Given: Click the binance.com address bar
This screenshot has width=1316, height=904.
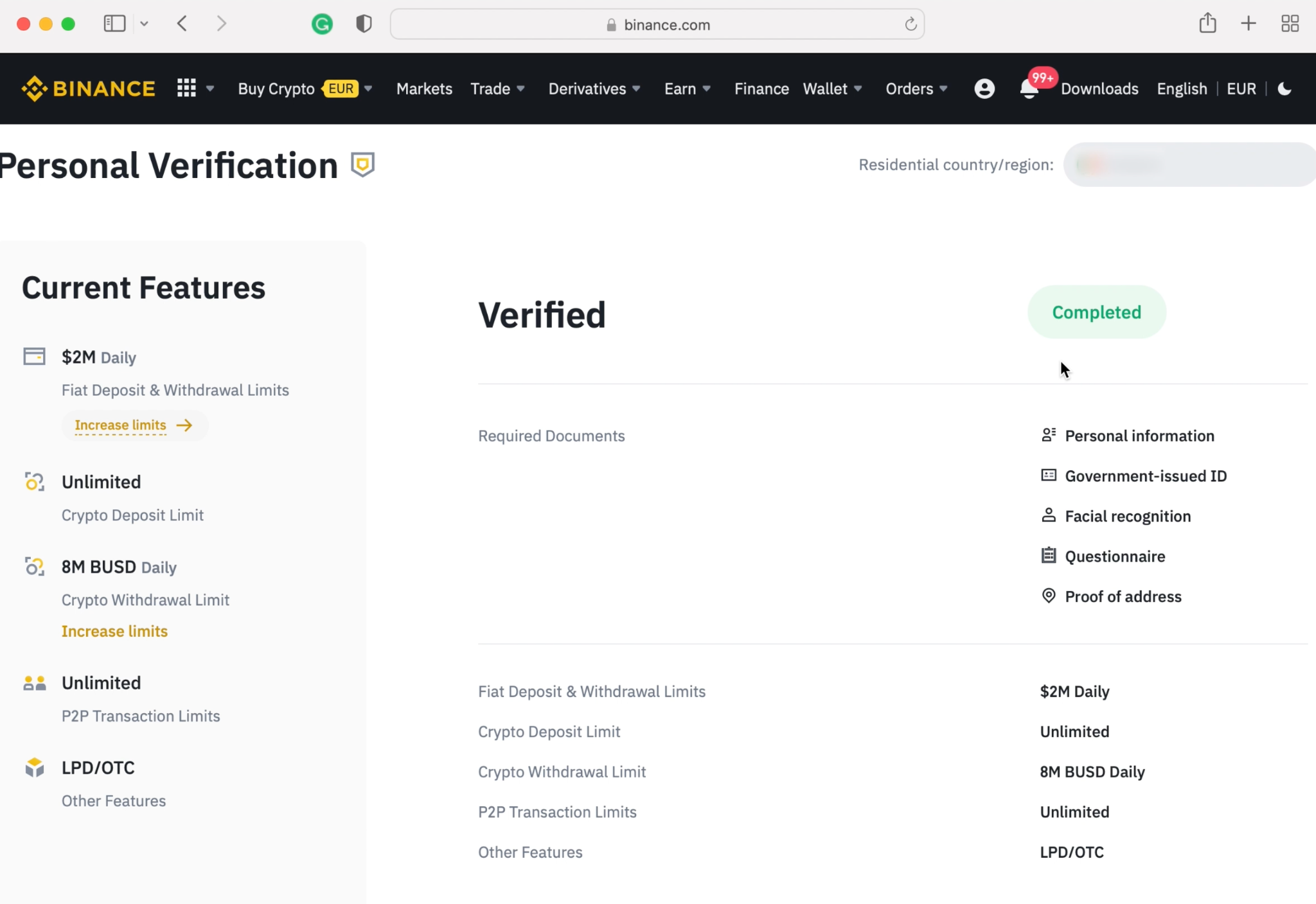Looking at the screenshot, I should [x=657, y=24].
